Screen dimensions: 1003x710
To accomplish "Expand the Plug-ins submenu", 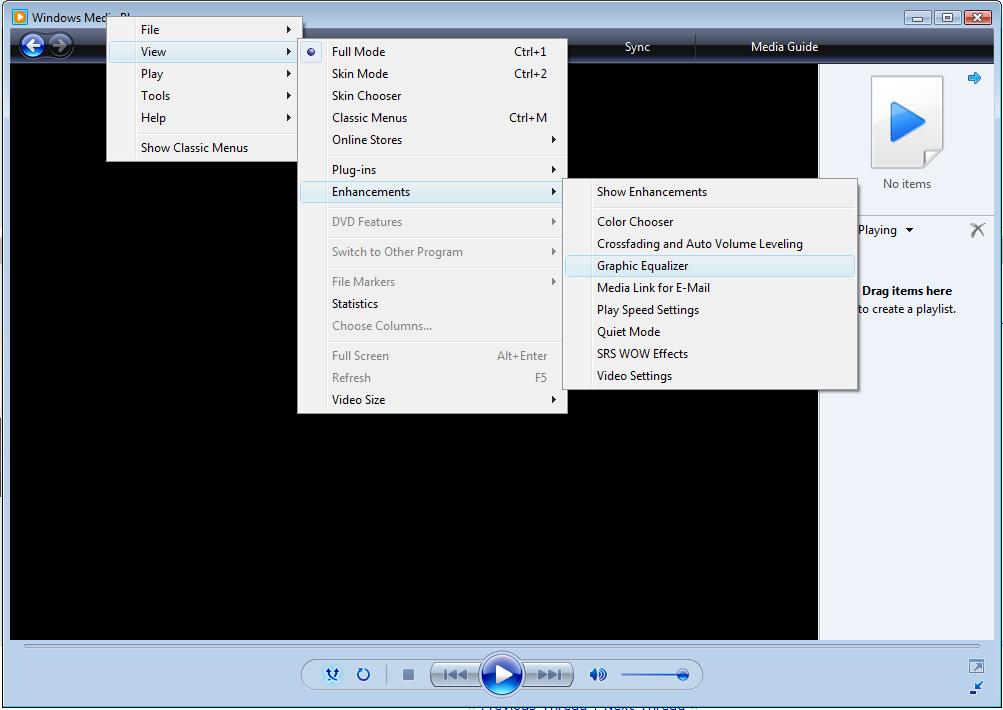I will (433, 170).
